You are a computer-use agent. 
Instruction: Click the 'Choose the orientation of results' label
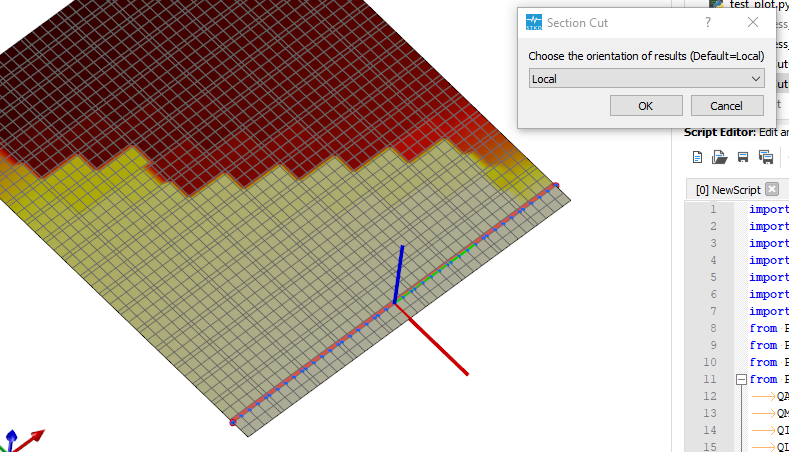click(x=646, y=56)
